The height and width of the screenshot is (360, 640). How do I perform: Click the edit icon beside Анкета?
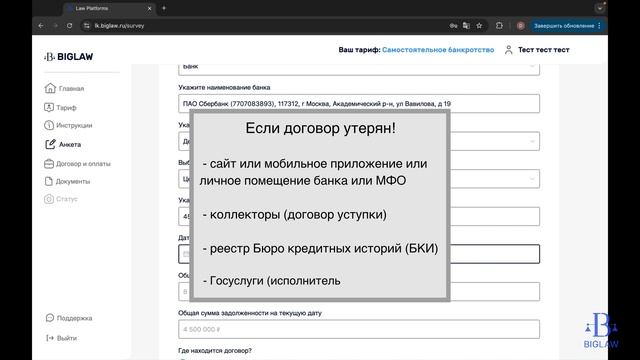point(50,144)
